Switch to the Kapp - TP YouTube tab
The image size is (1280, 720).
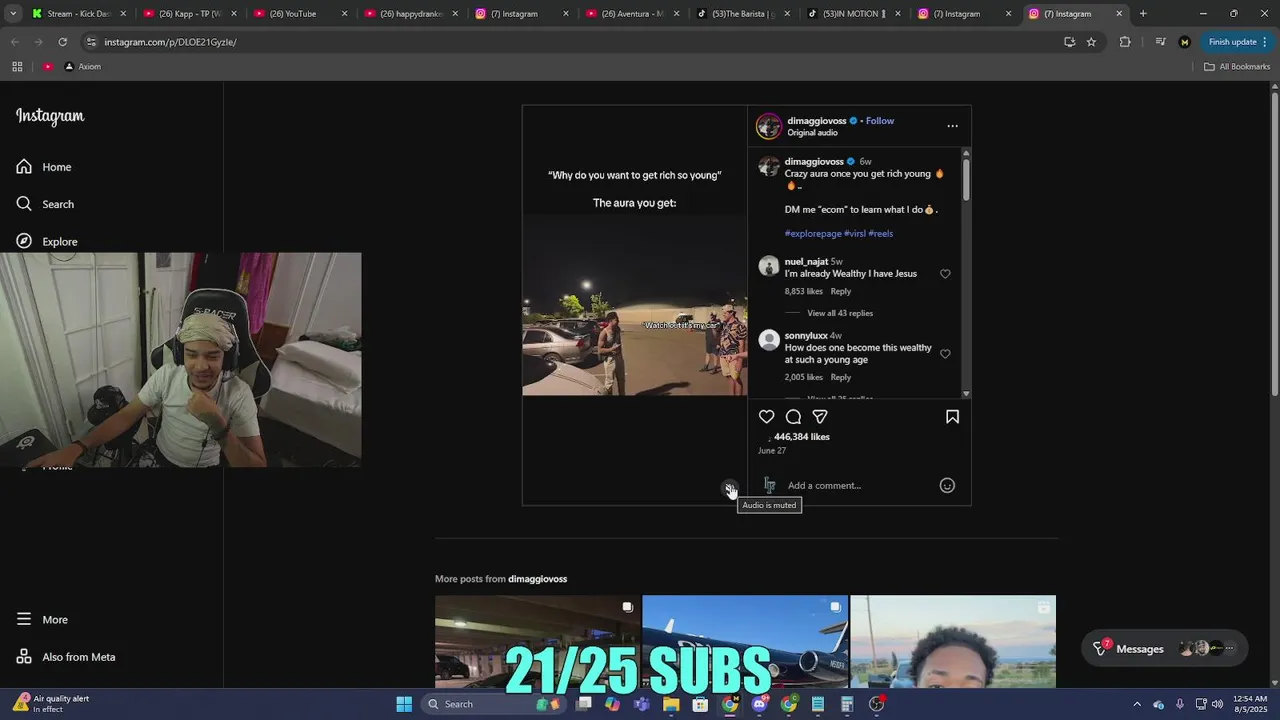pyautogui.click(x=188, y=14)
